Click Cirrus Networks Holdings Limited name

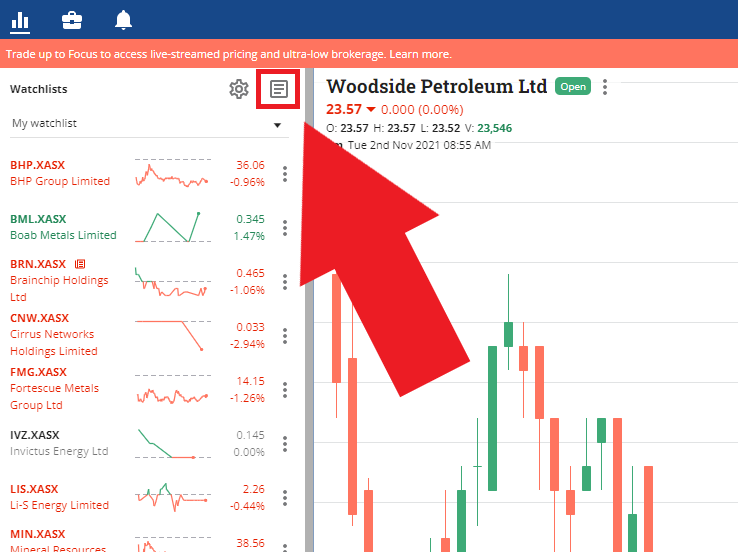coord(54,343)
